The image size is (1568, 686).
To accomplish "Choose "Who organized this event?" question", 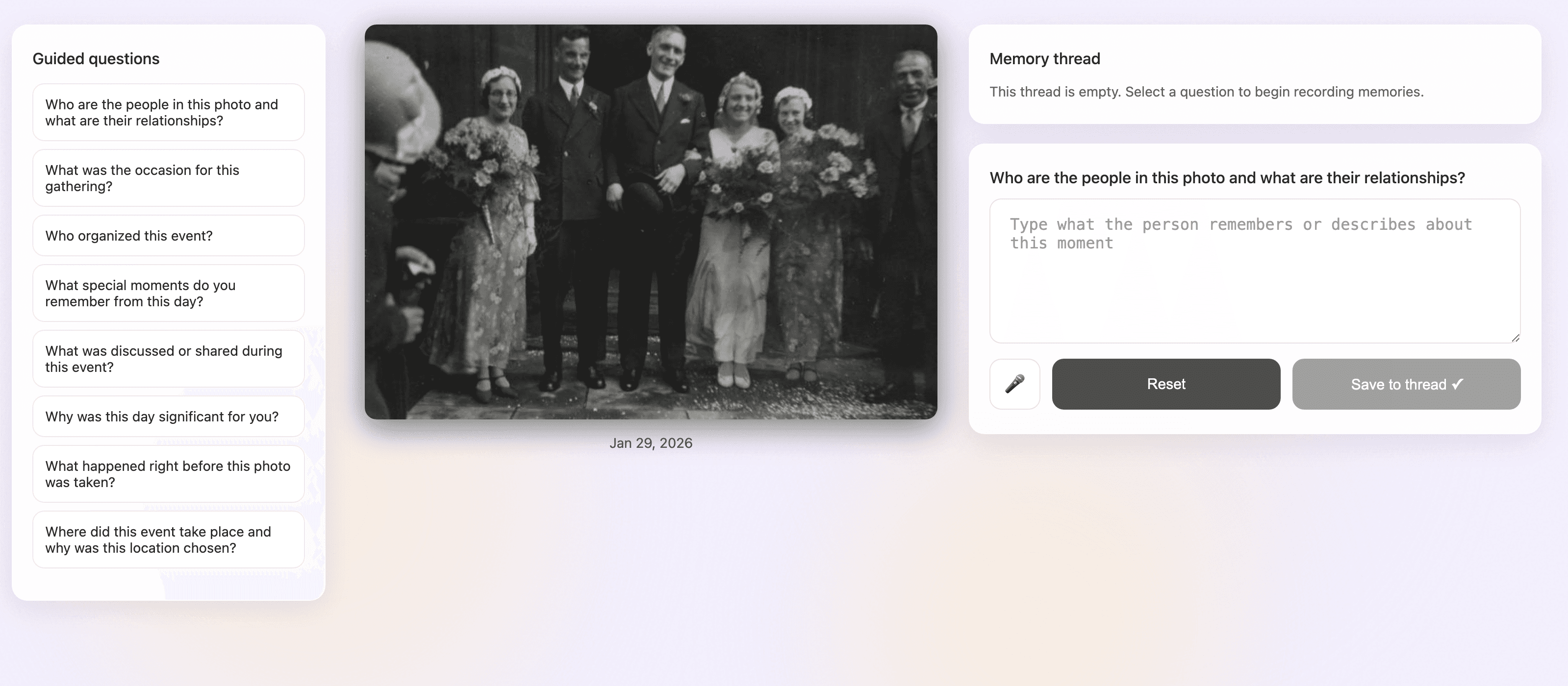I will (169, 235).
